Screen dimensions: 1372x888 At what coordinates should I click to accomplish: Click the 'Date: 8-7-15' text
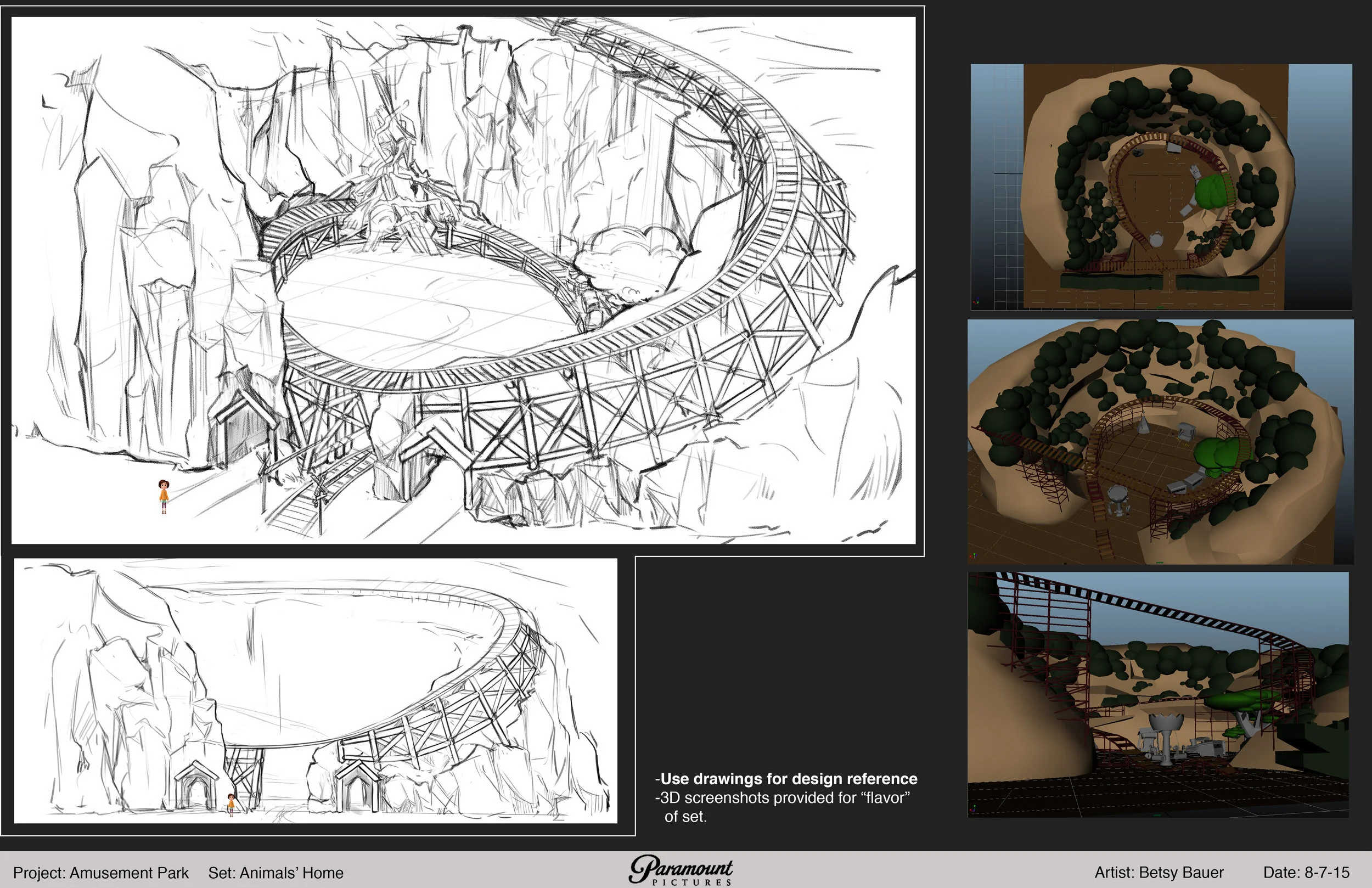(1306, 873)
